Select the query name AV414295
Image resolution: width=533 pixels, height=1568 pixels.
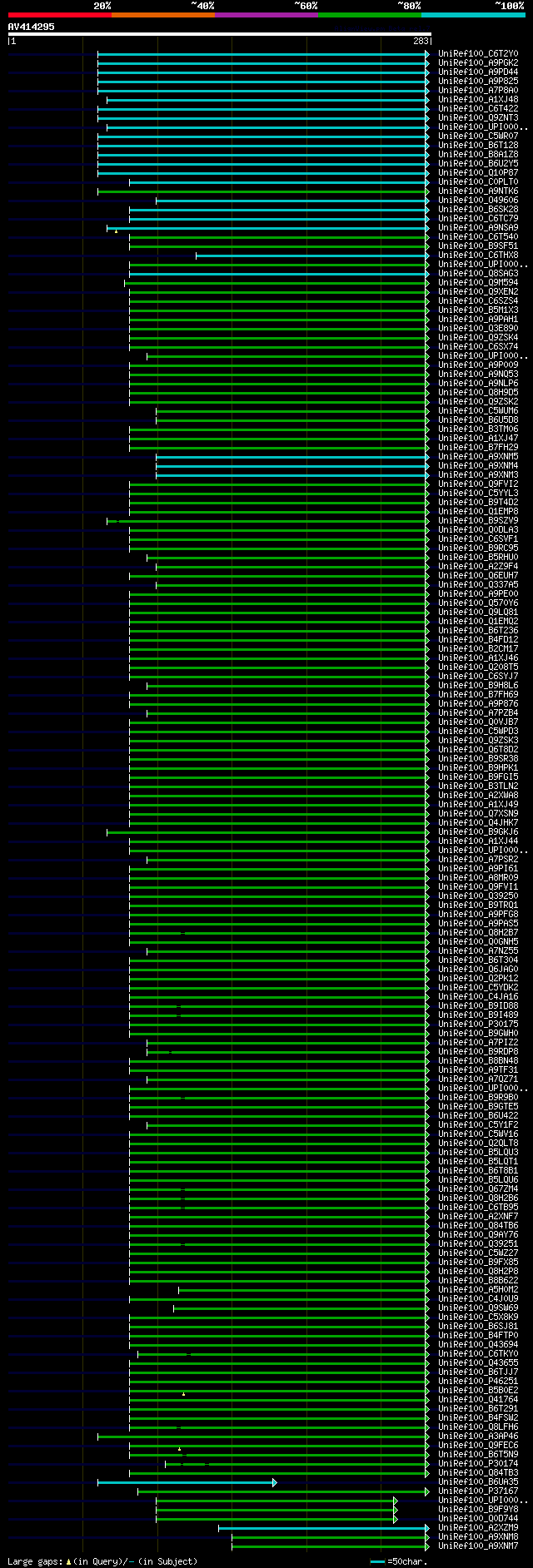click(x=32, y=27)
